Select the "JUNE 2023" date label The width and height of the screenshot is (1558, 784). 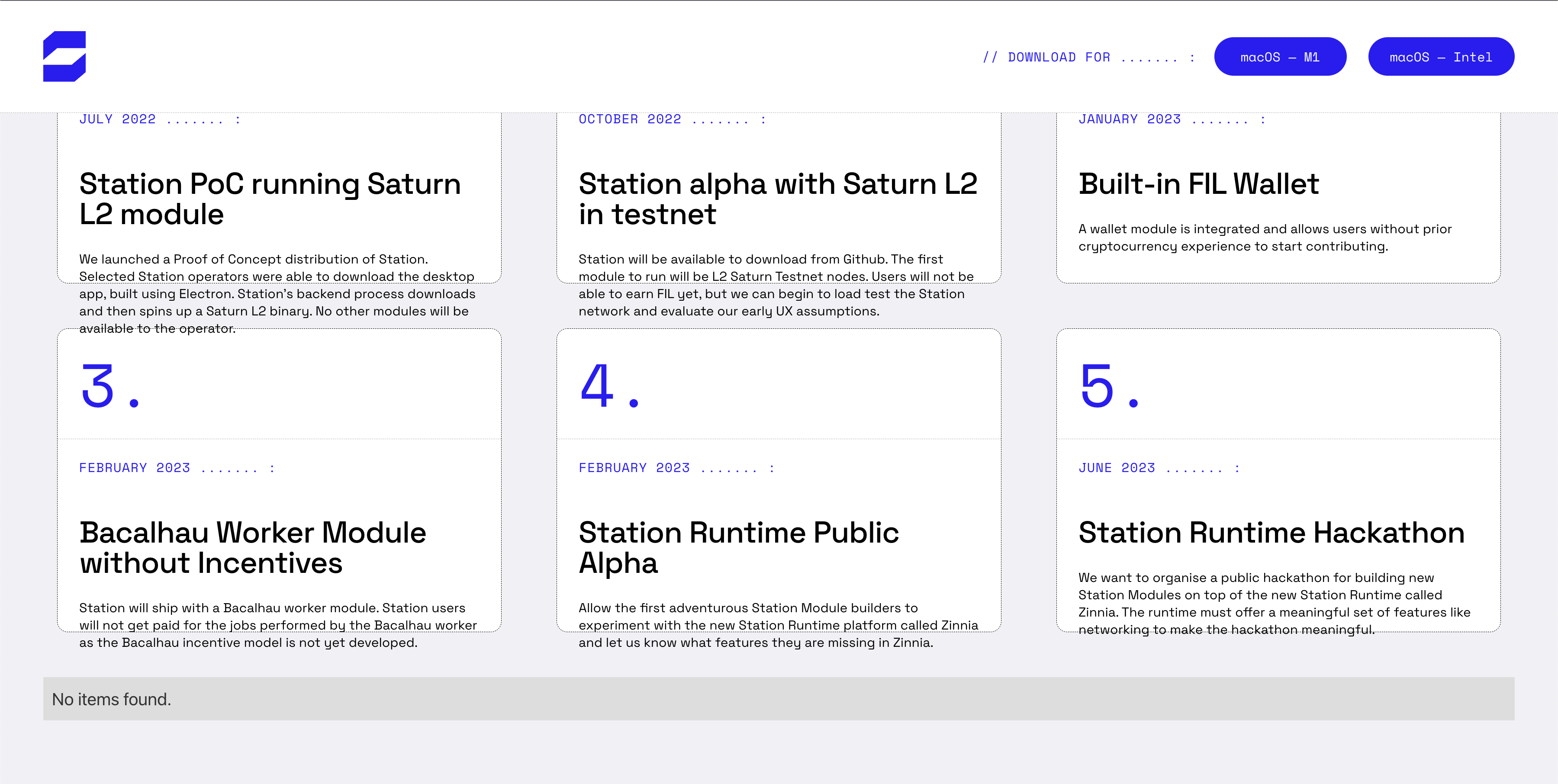tap(1117, 468)
